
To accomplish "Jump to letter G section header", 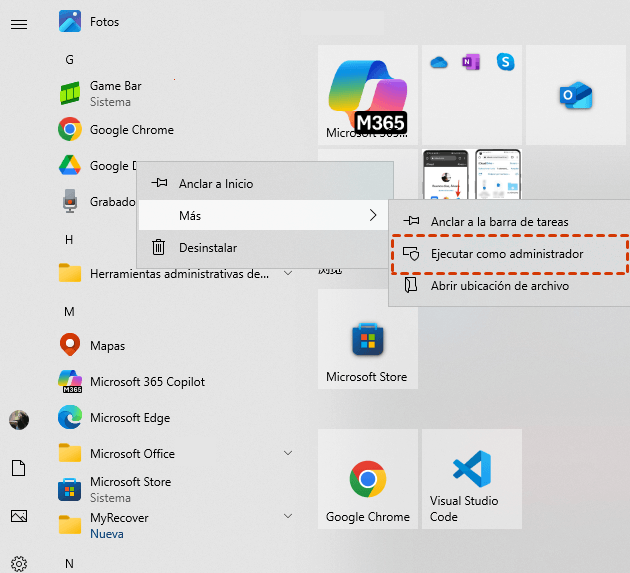I will click(x=70, y=60).
